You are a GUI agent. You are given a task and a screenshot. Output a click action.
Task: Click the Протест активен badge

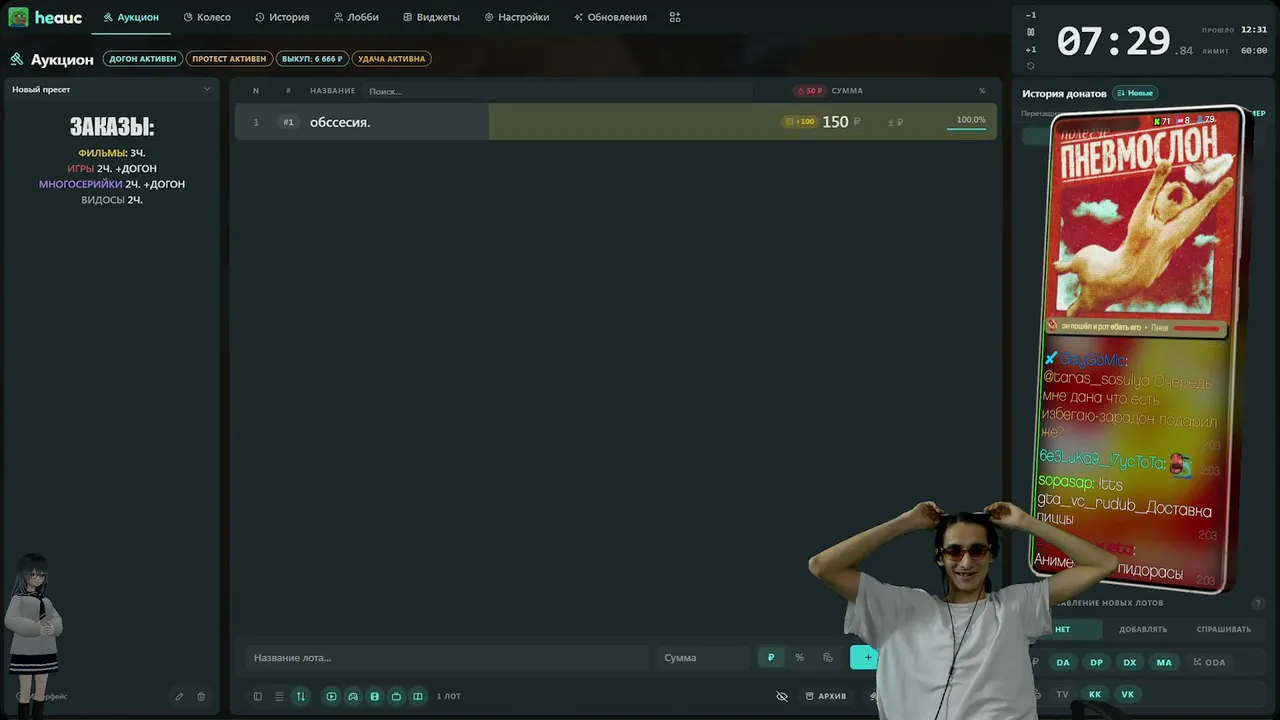point(229,59)
